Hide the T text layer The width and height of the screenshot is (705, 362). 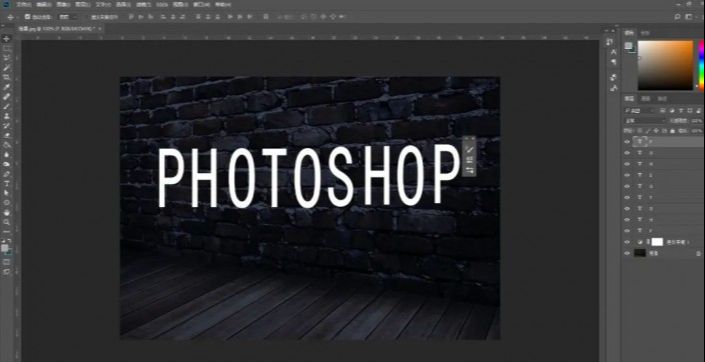pos(627,197)
